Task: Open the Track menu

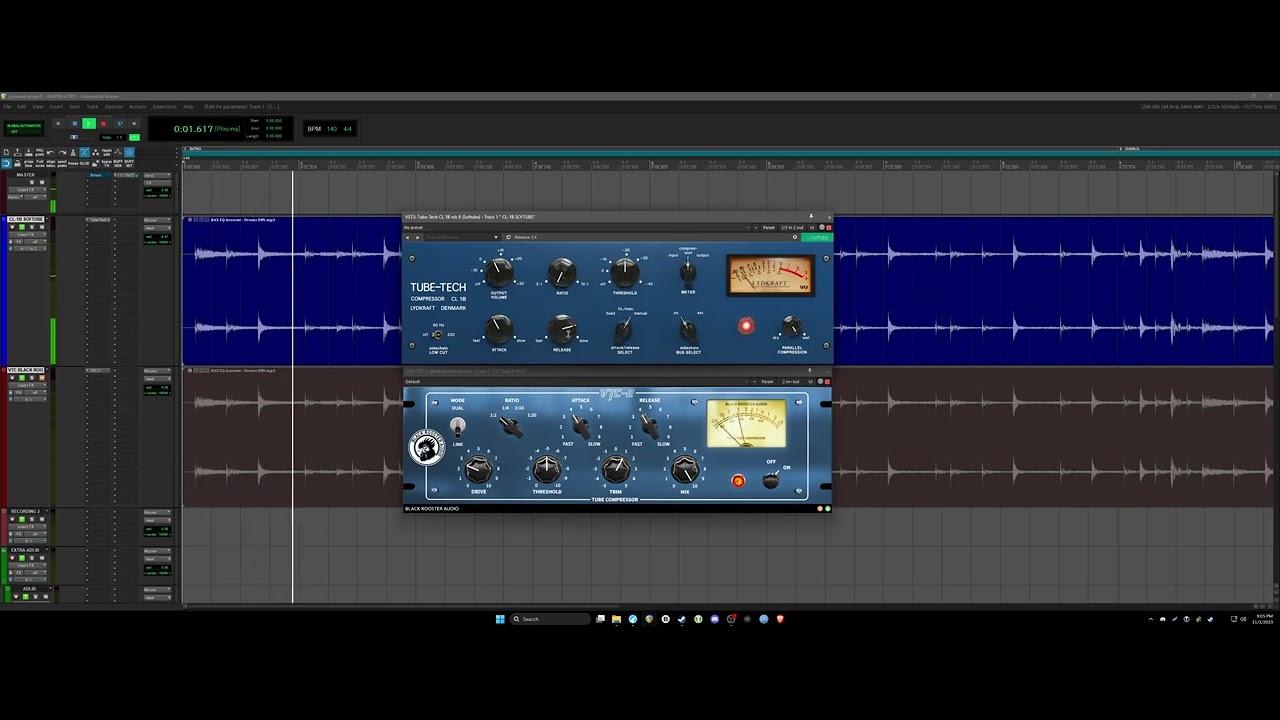Action: tap(92, 106)
